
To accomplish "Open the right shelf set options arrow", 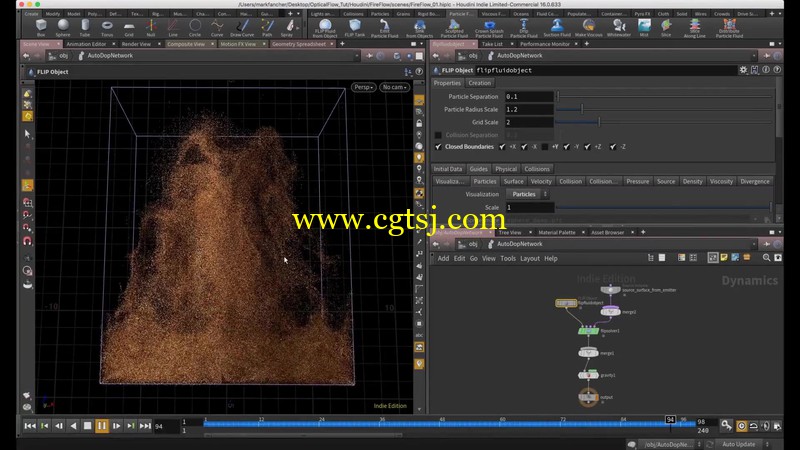I will [x=780, y=13].
